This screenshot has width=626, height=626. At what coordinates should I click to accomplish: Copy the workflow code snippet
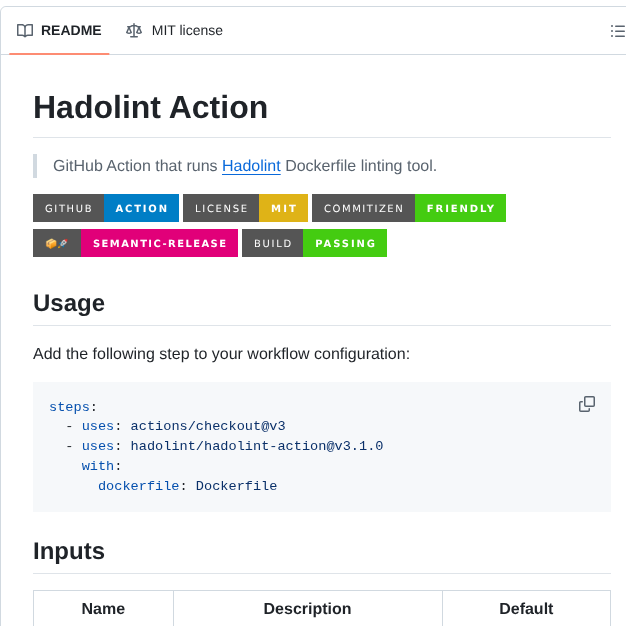click(x=587, y=404)
